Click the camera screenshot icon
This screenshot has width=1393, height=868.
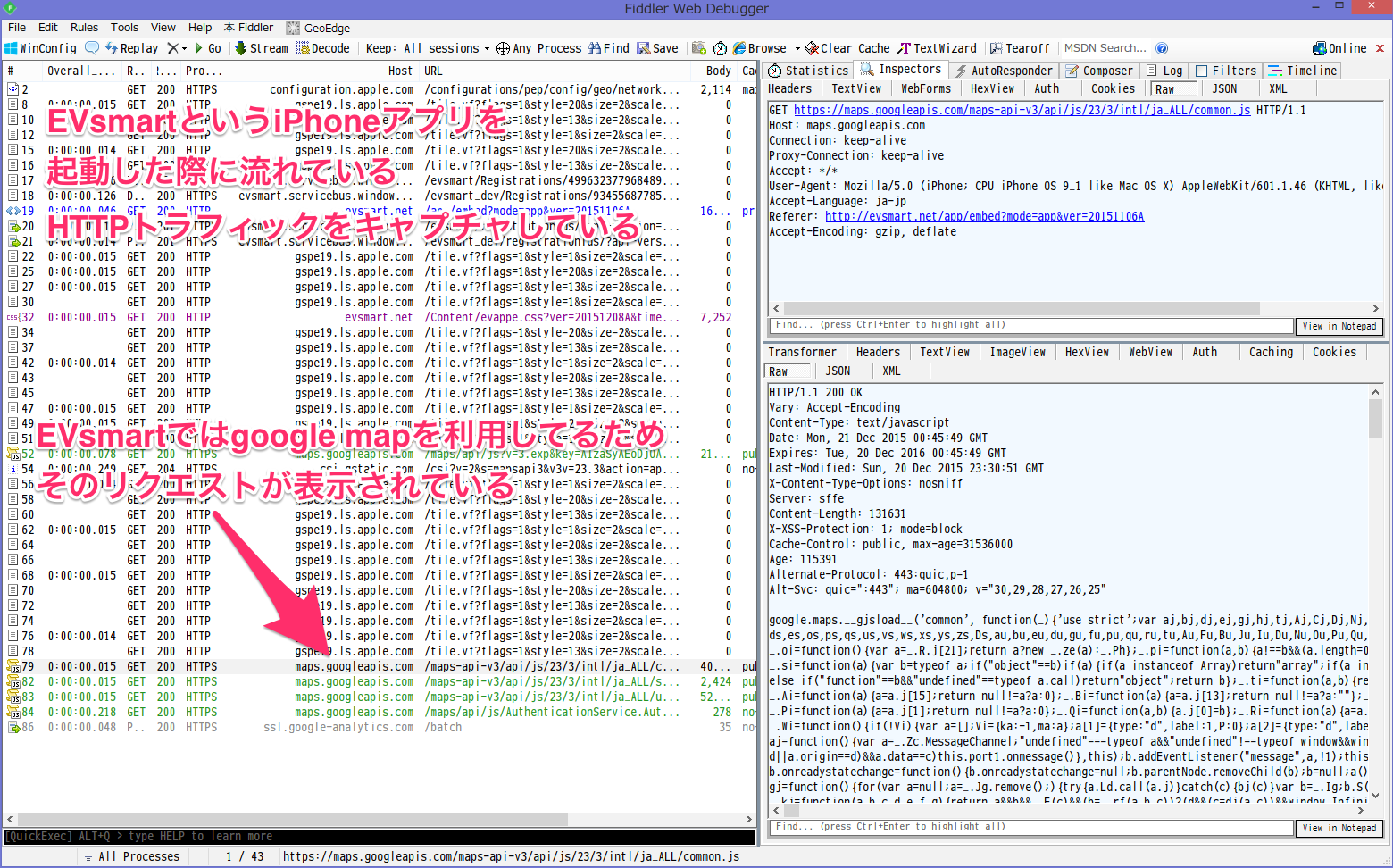(x=699, y=48)
